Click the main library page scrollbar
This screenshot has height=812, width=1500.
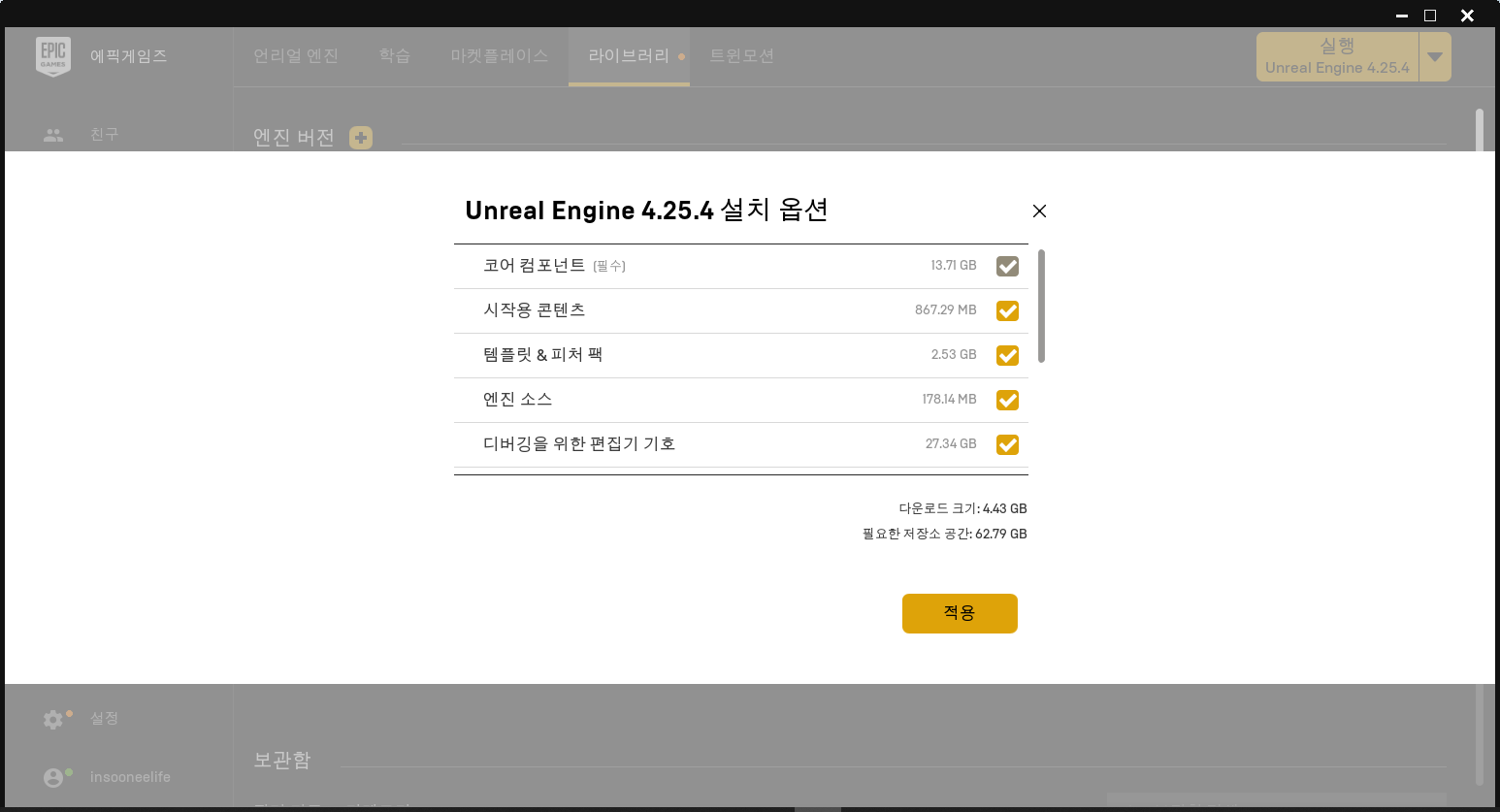point(1480,446)
